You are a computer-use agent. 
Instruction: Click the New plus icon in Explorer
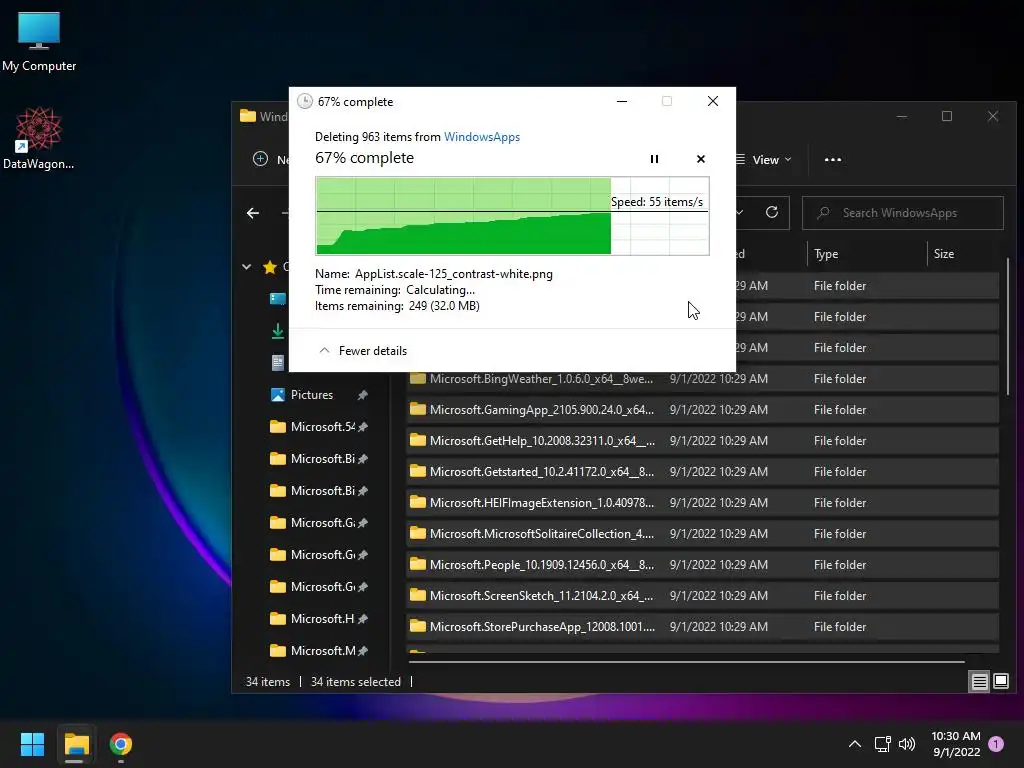pyautogui.click(x=260, y=159)
